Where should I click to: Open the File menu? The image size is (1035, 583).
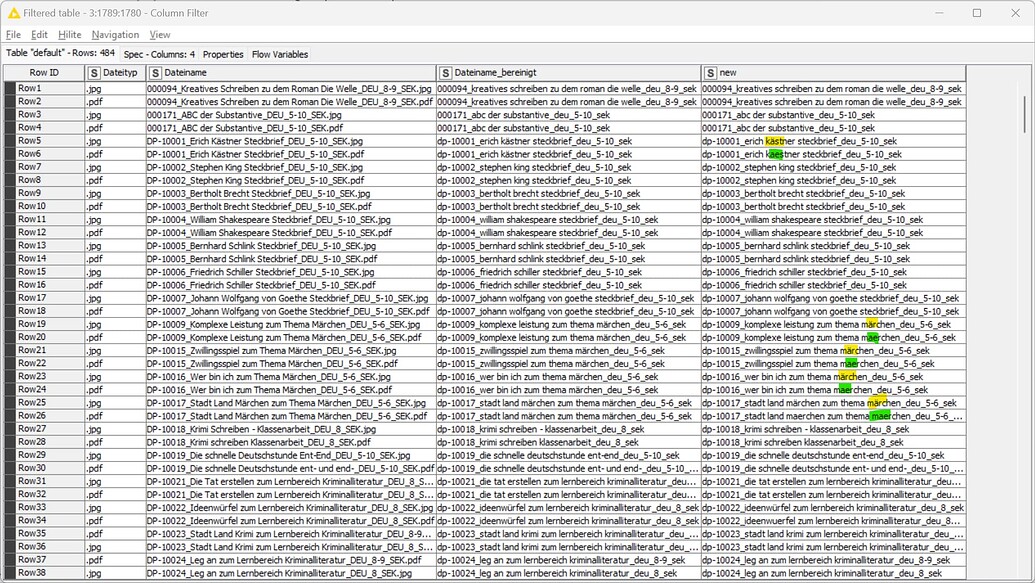tap(14, 33)
